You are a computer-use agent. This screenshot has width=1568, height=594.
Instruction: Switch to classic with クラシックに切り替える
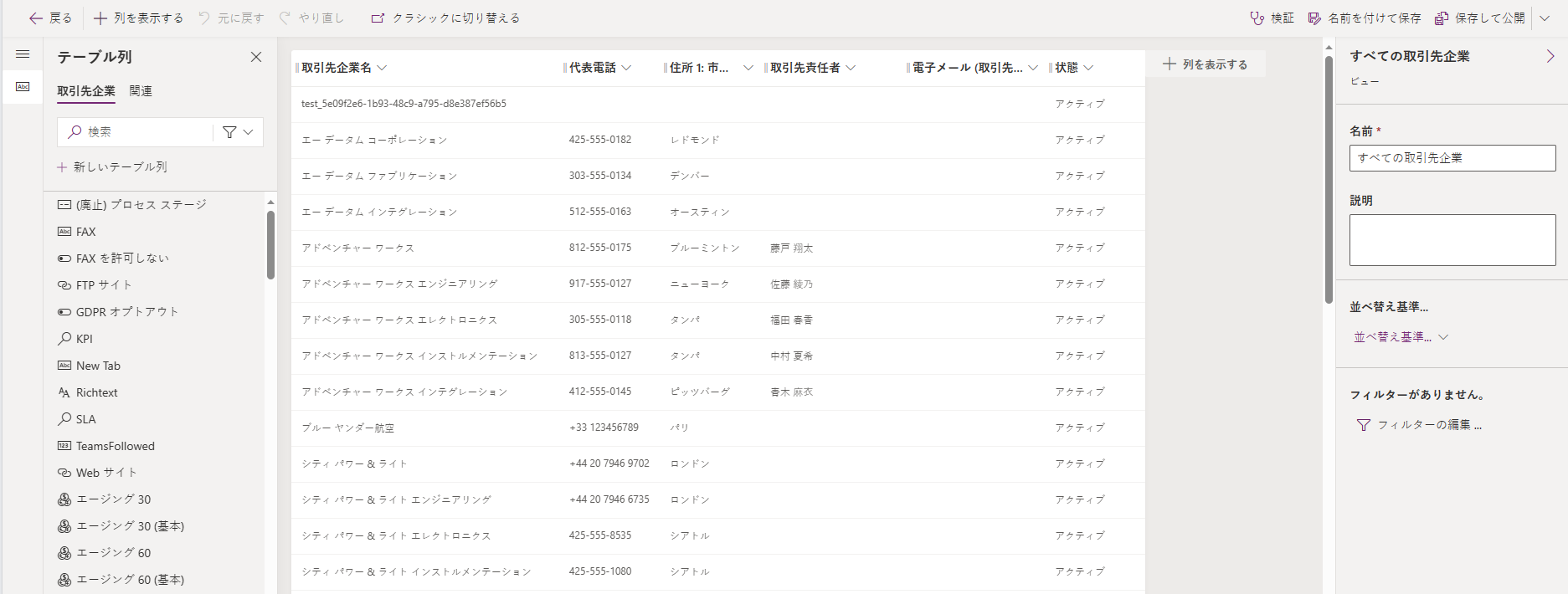[x=445, y=18]
